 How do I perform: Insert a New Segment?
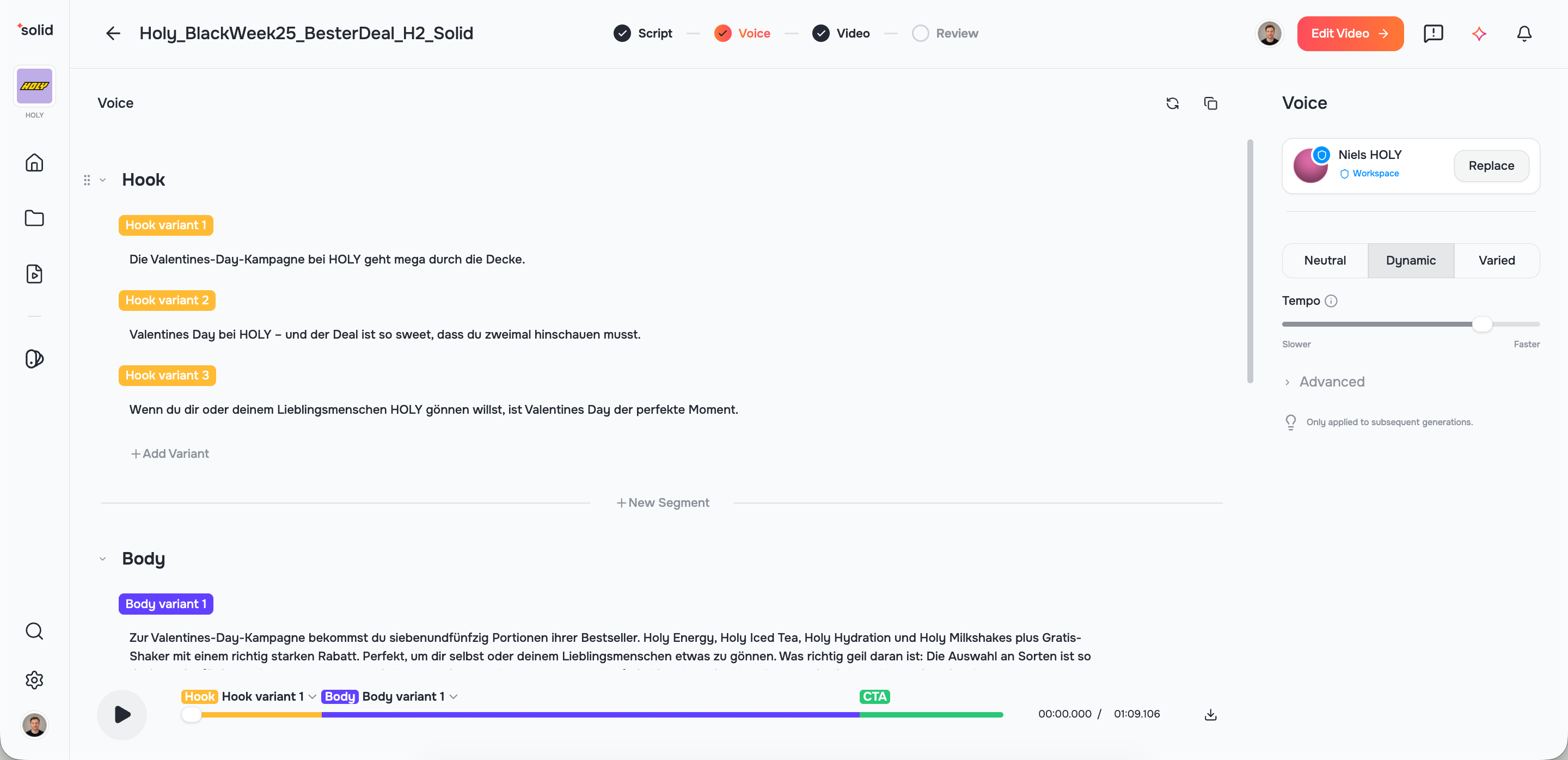pos(663,502)
